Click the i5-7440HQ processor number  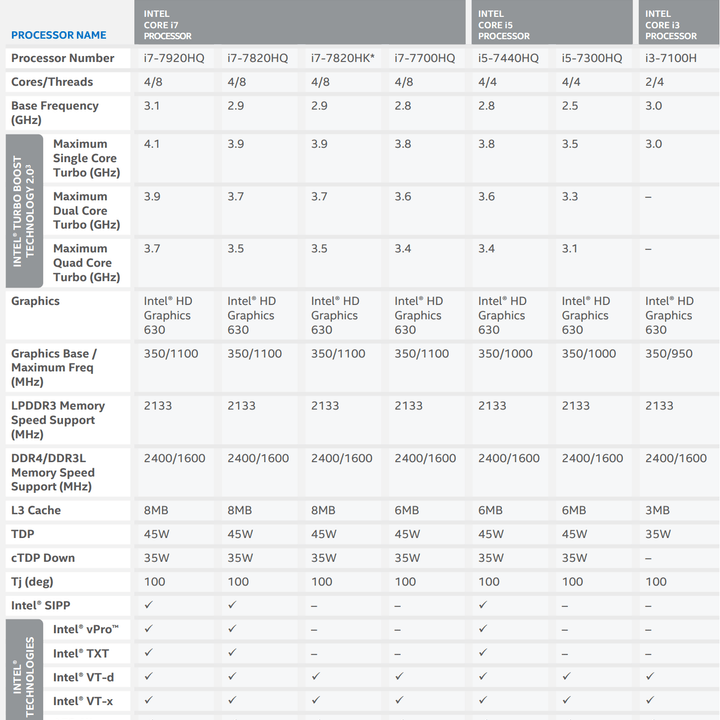point(508,58)
